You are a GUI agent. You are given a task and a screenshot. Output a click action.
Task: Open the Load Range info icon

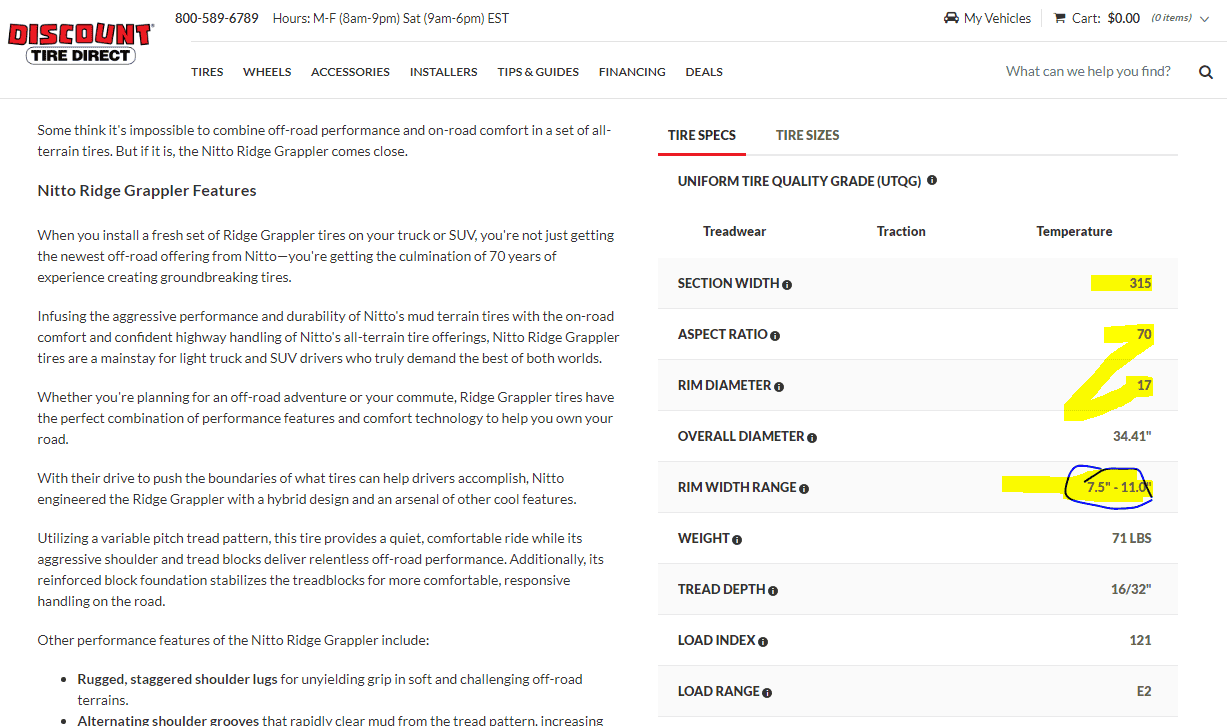767,693
